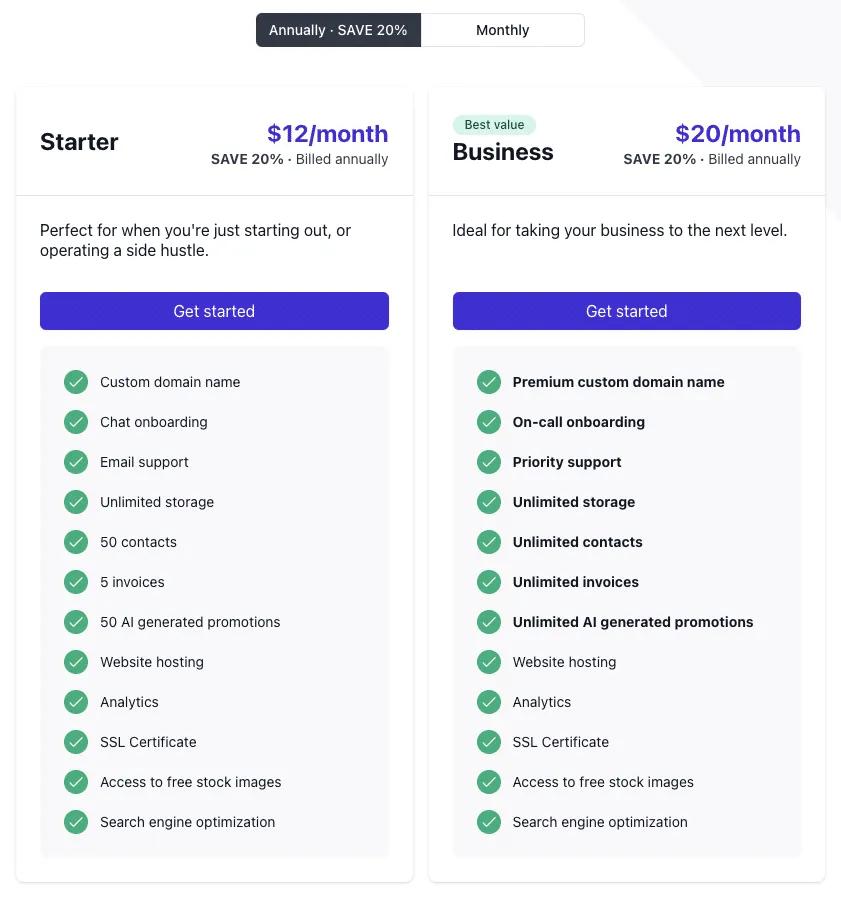Click the $20/month Business price

[738, 134]
